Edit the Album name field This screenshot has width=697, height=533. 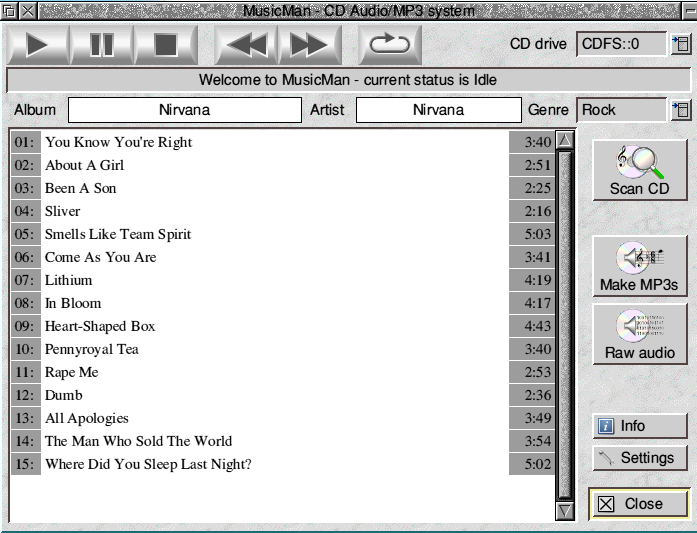[185, 110]
